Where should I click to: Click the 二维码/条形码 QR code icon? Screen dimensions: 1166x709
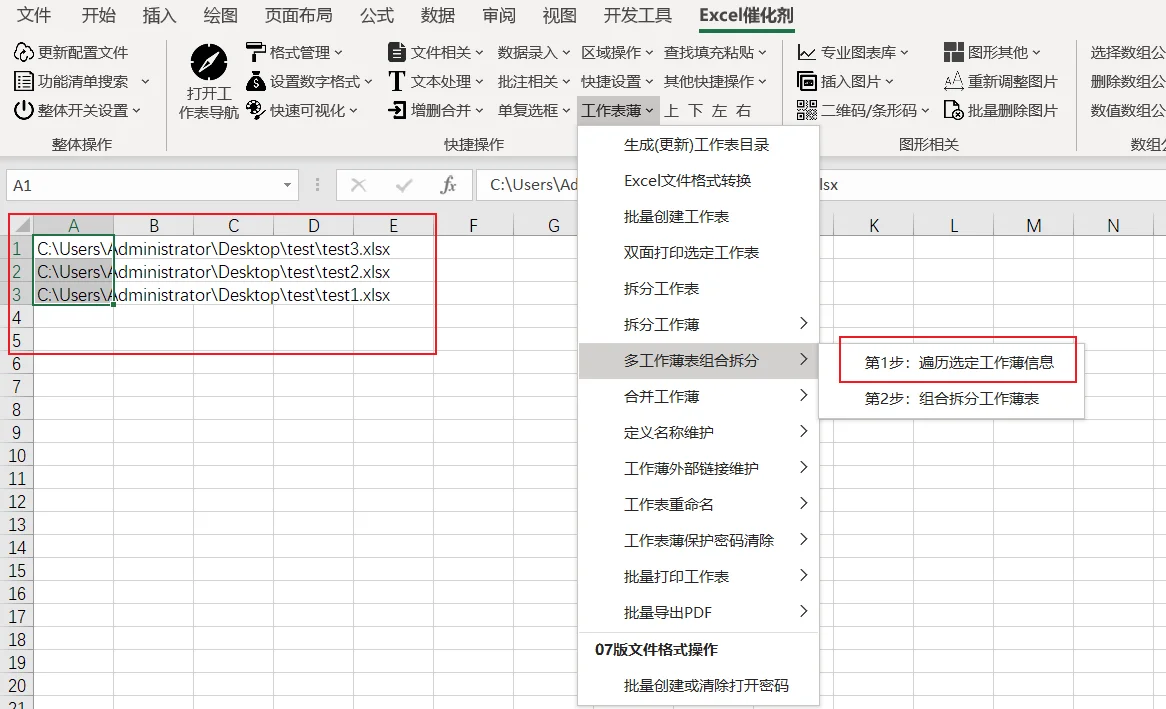(807, 110)
